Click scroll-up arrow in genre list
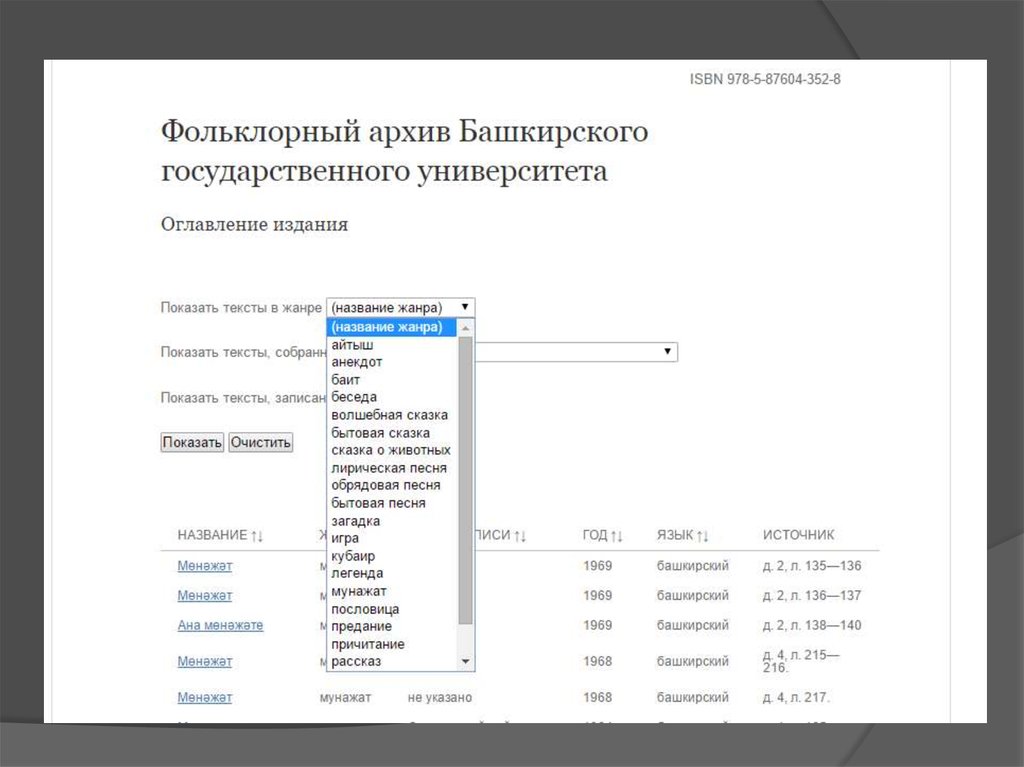This screenshot has width=1024, height=767. pyautogui.click(x=465, y=327)
